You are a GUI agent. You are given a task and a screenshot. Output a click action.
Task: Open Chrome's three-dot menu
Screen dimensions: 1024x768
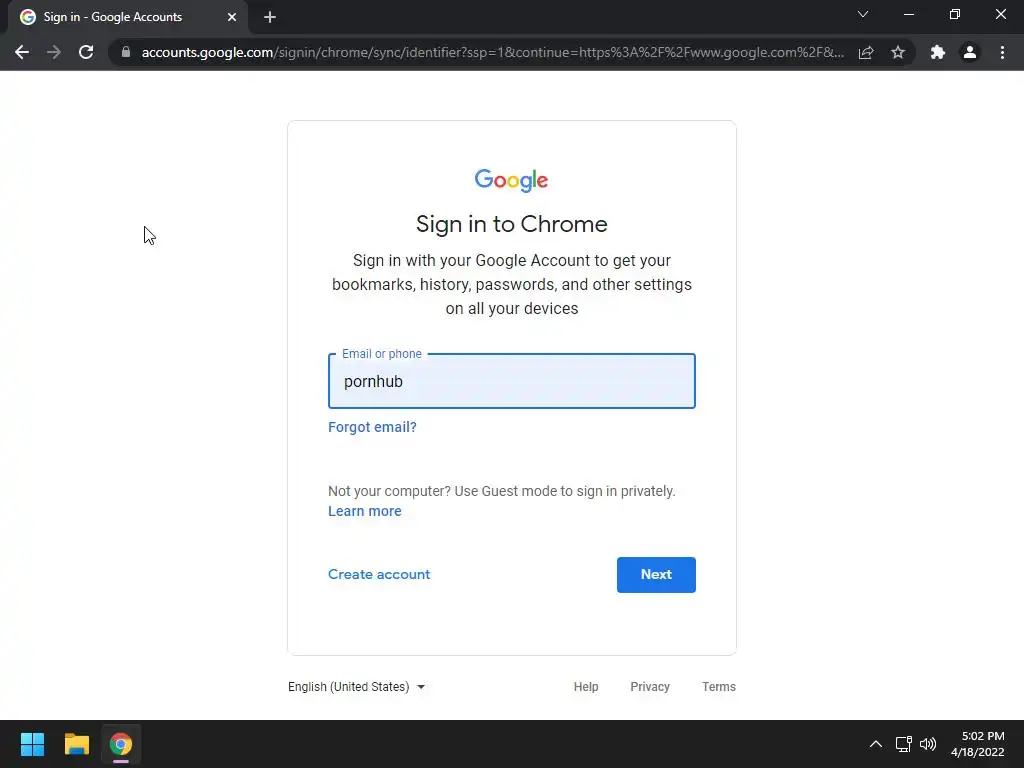pyautogui.click(x=1002, y=52)
